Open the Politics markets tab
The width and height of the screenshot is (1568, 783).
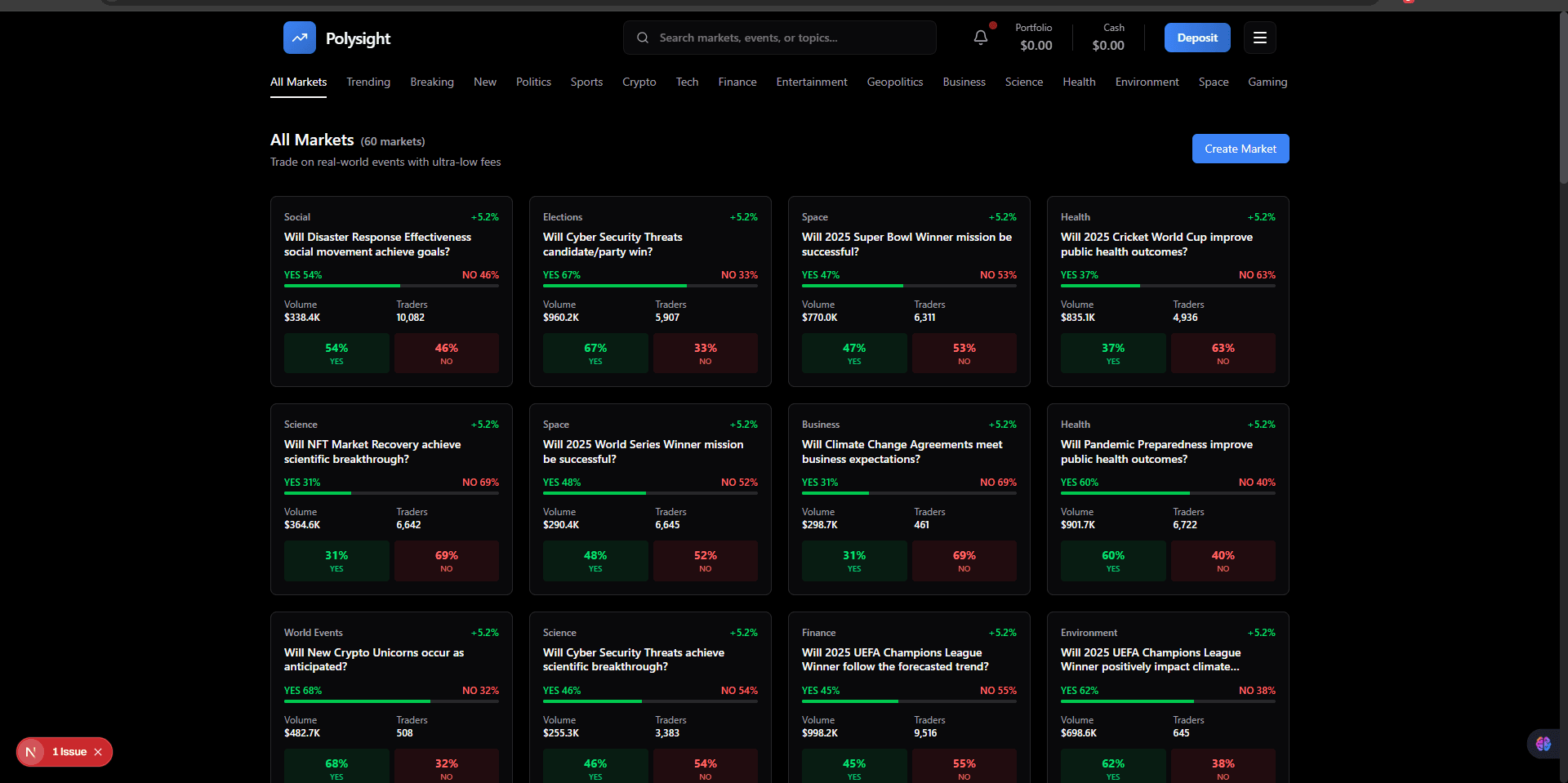coord(533,82)
